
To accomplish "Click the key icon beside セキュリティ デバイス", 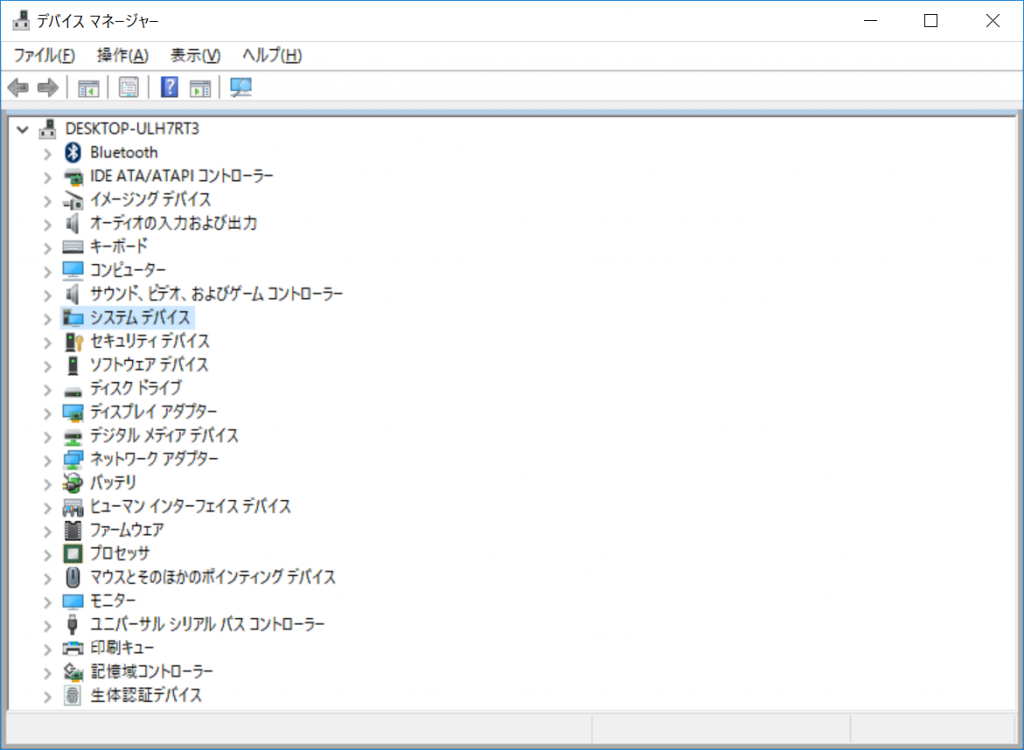I will (74, 342).
